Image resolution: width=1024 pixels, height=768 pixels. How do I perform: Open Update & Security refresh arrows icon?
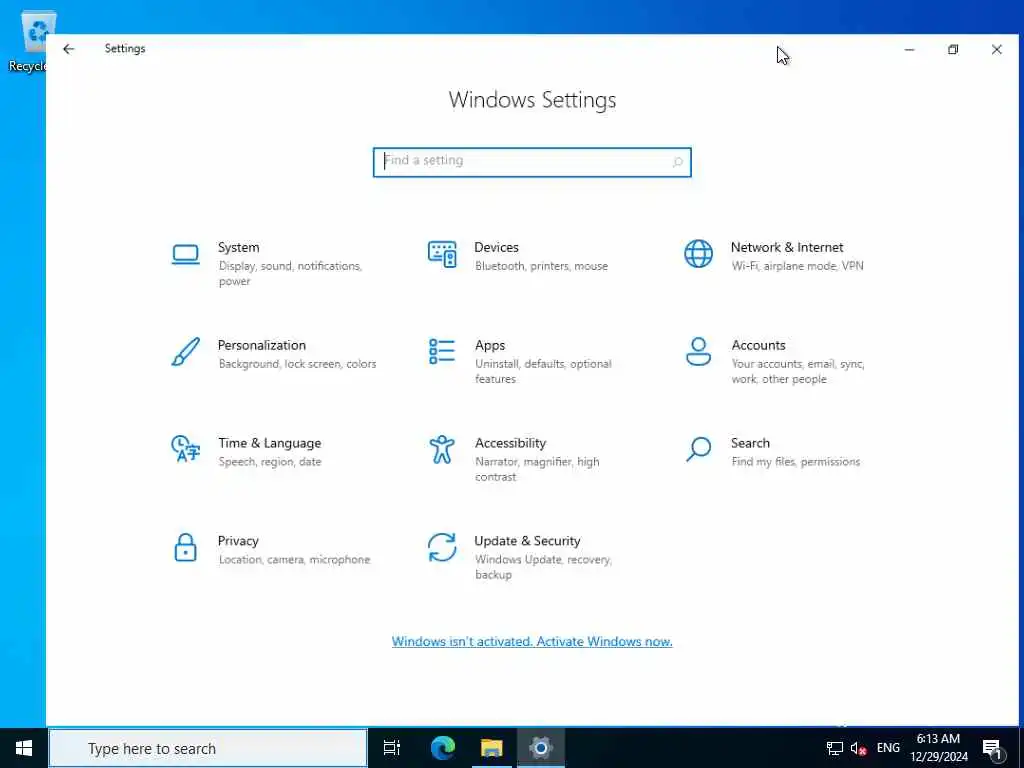[442, 547]
